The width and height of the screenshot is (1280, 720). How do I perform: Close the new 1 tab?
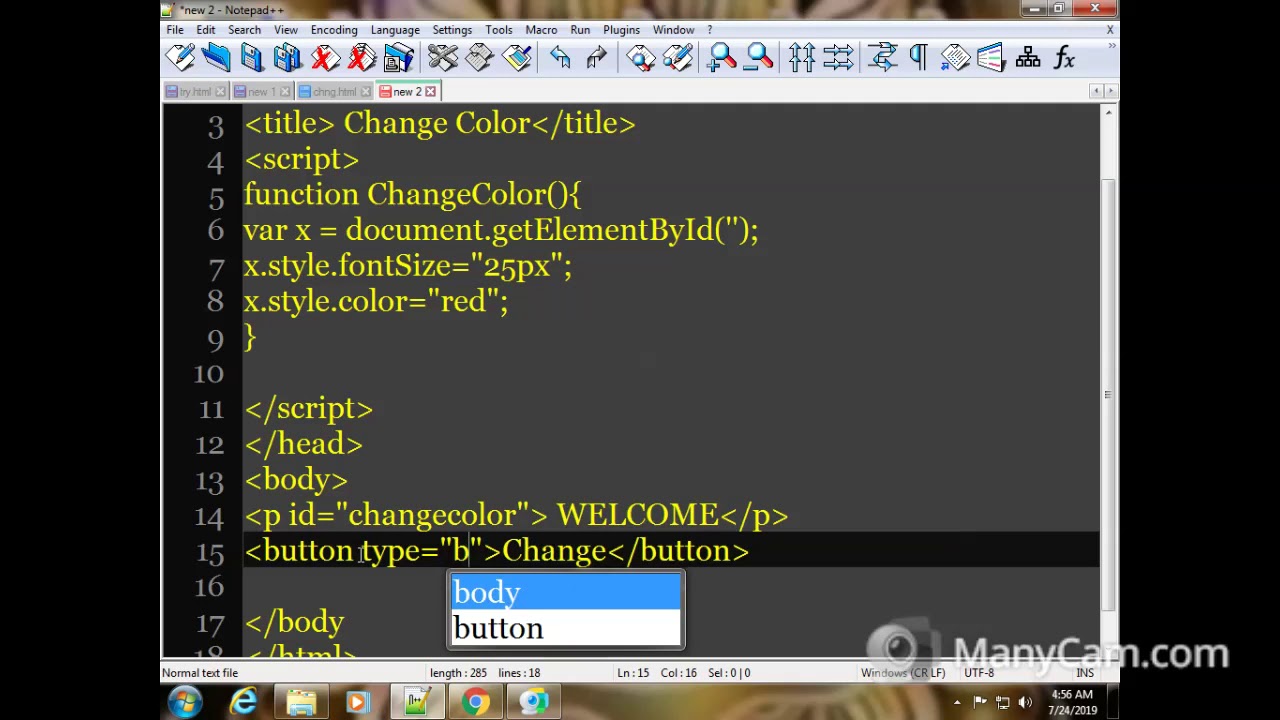[285, 92]
